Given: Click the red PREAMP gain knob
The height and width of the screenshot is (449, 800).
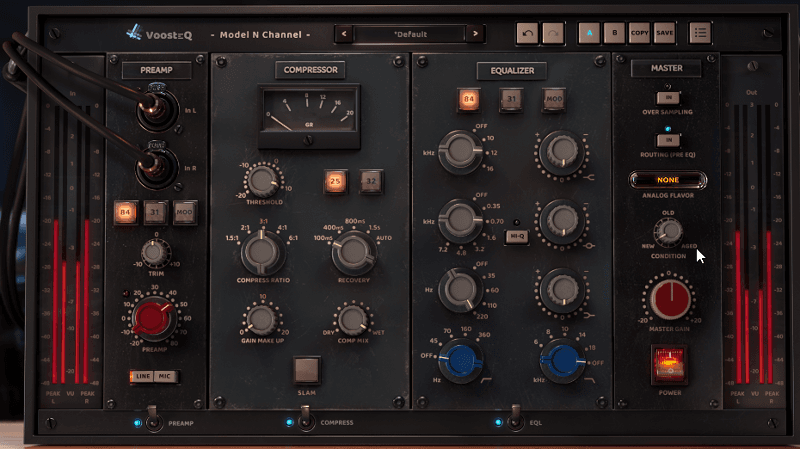Looking at the screenshot, I should (x=152, y=318).
